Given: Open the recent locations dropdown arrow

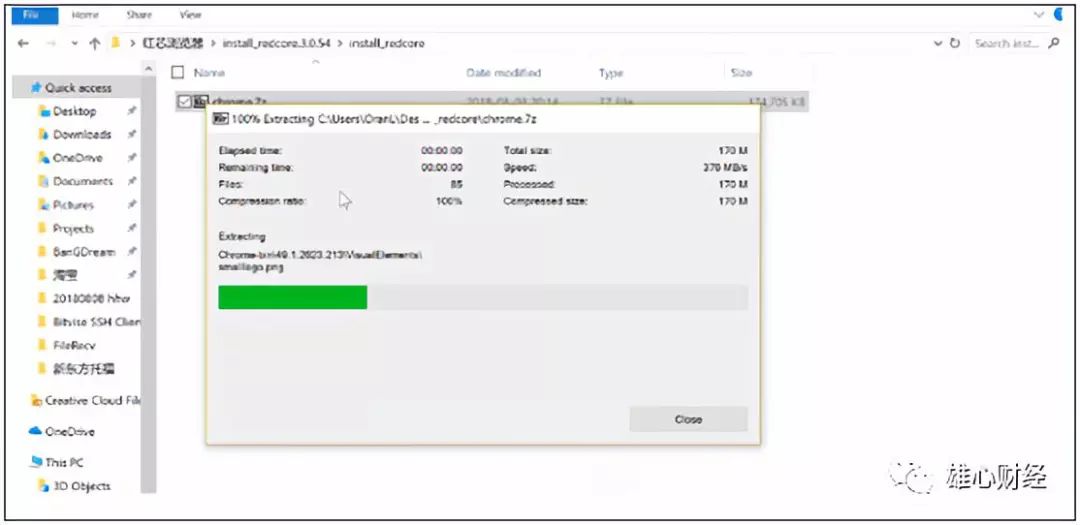Looking at the screenshot, I should pos(74,43).
